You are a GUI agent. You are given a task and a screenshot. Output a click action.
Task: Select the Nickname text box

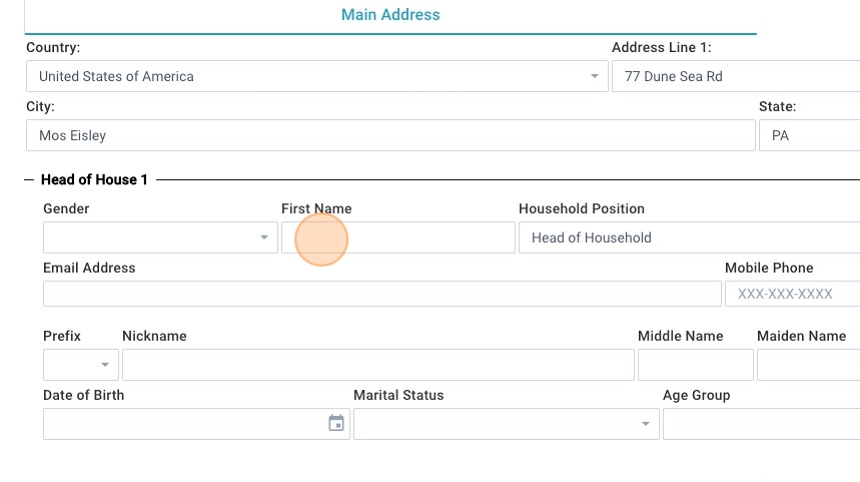tap(377, 365)
